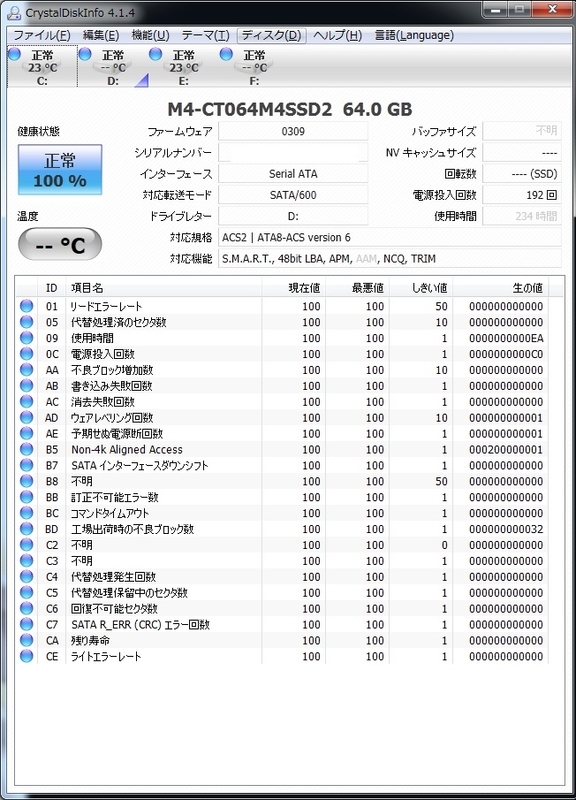Viewport: 576px width, 800px height.
Task: Click status orb for ライトエラーレート row
Action: (x=27, y=656)
